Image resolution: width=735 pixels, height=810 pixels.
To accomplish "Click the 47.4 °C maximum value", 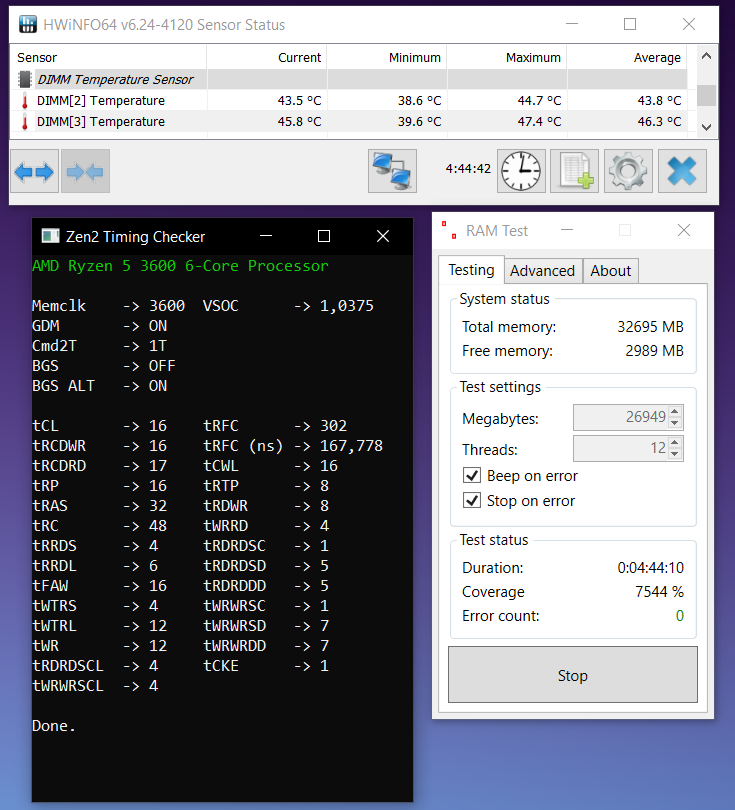I will click(x=539, y=122).
